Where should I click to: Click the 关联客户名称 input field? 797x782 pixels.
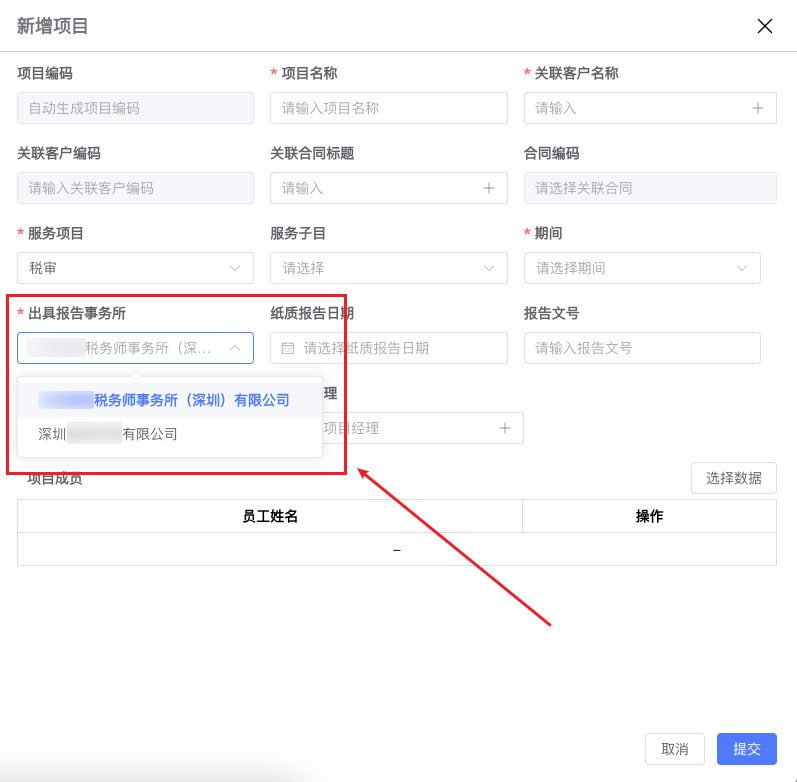(x=650, y=108)
